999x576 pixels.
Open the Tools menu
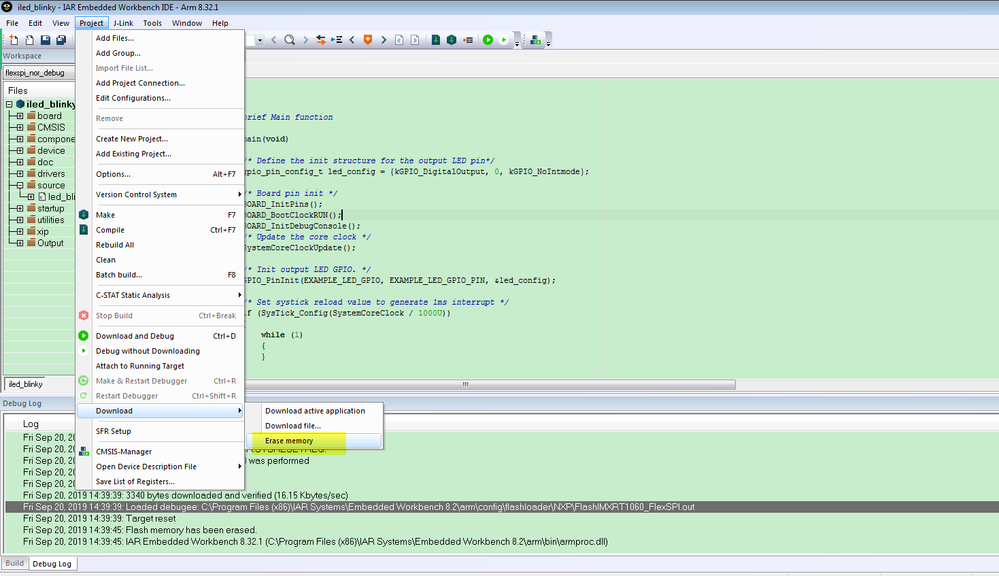tap(152, 23)
